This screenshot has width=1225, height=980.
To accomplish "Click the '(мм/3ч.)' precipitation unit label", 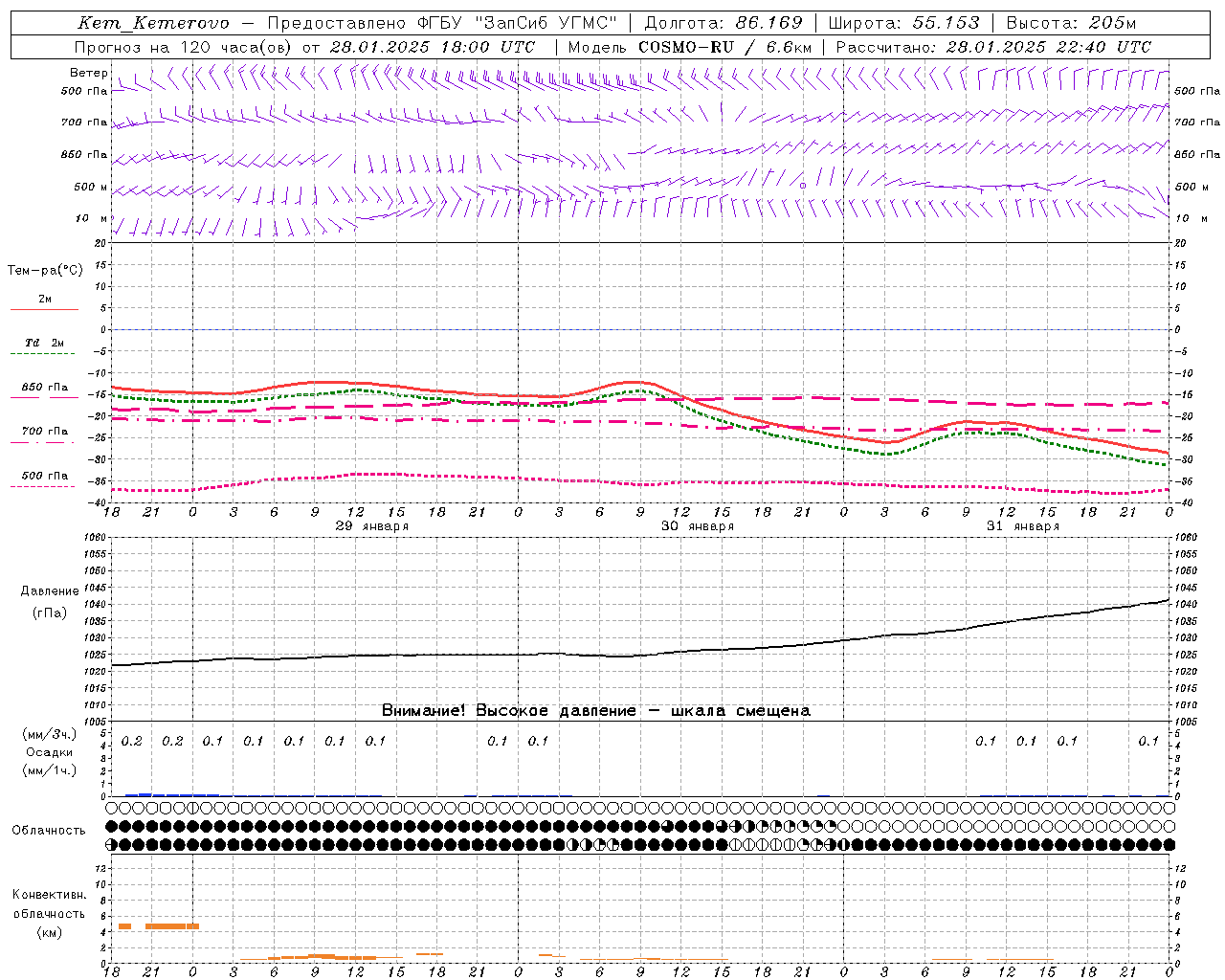I will [x=50, y=734].
